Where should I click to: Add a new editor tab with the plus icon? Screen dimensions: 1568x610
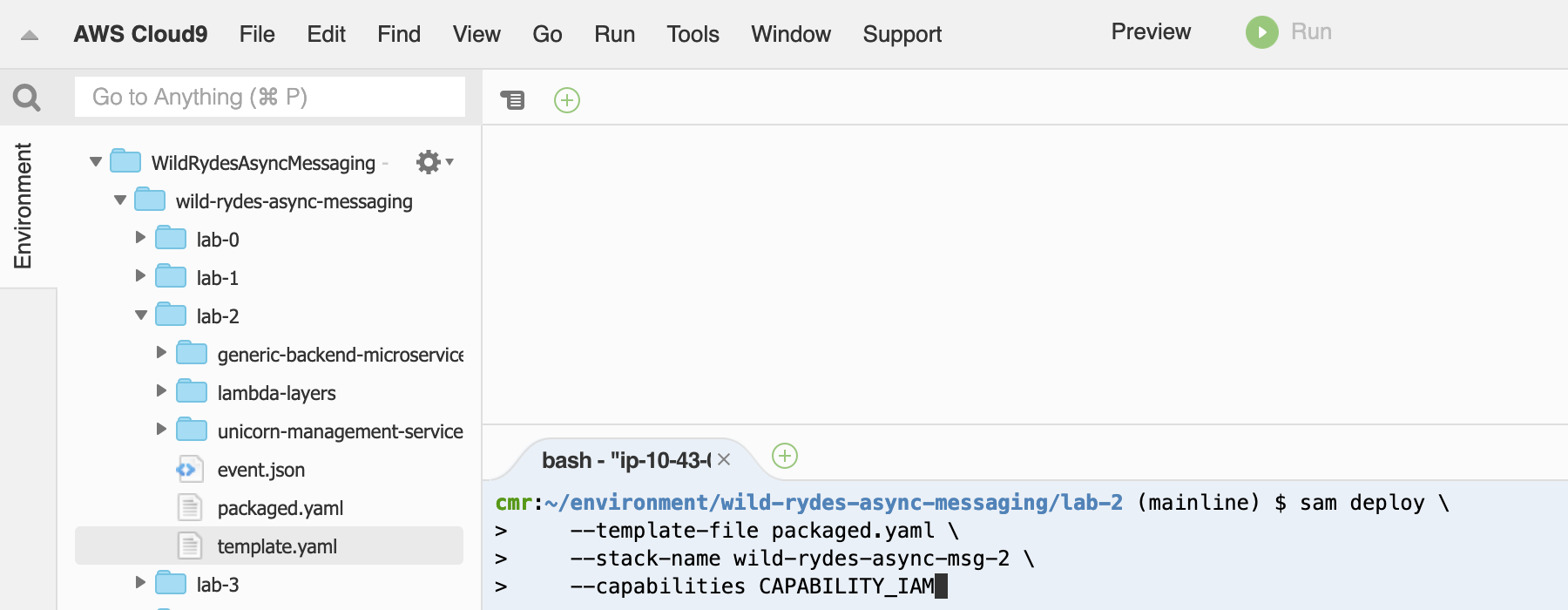pyautogui.click(x=567, y=100)
